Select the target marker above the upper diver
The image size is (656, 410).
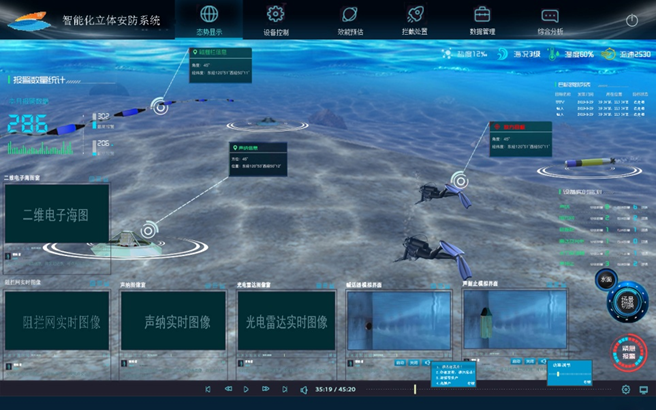460,181
